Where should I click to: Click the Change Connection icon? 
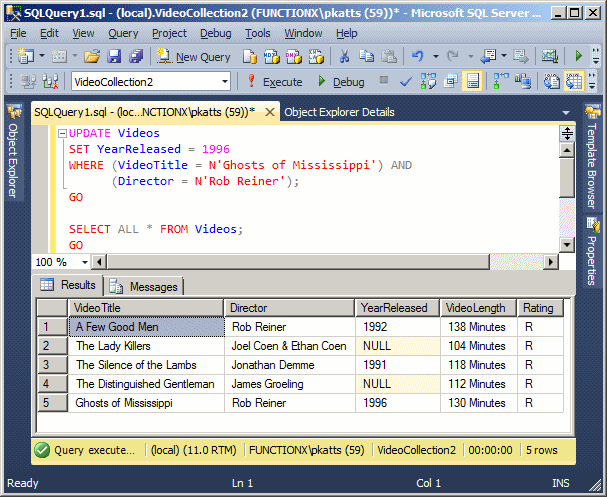[x=50, y=82]
